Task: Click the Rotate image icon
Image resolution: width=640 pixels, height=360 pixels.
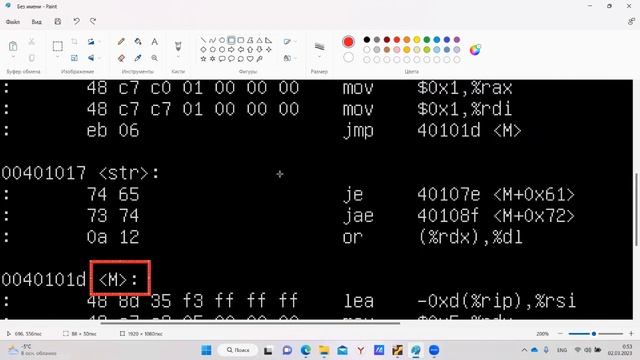Action: point(91,42)
